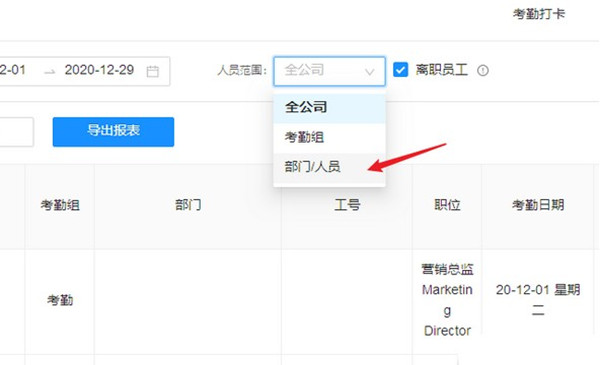Image resolution: width=600 pixels, height=365 pixels.
Task: Click the 离职员工 label text
Action: (442, 70)
